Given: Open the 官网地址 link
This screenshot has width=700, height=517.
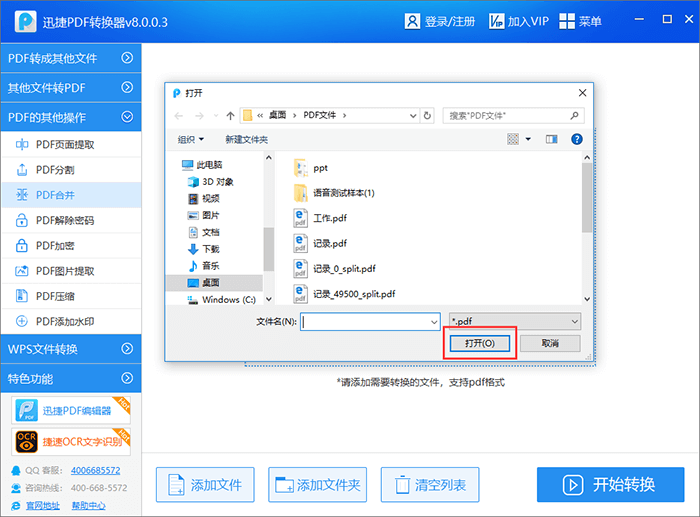Looking at the screenshot, I should pyautogui.click(x=42, y=505).
